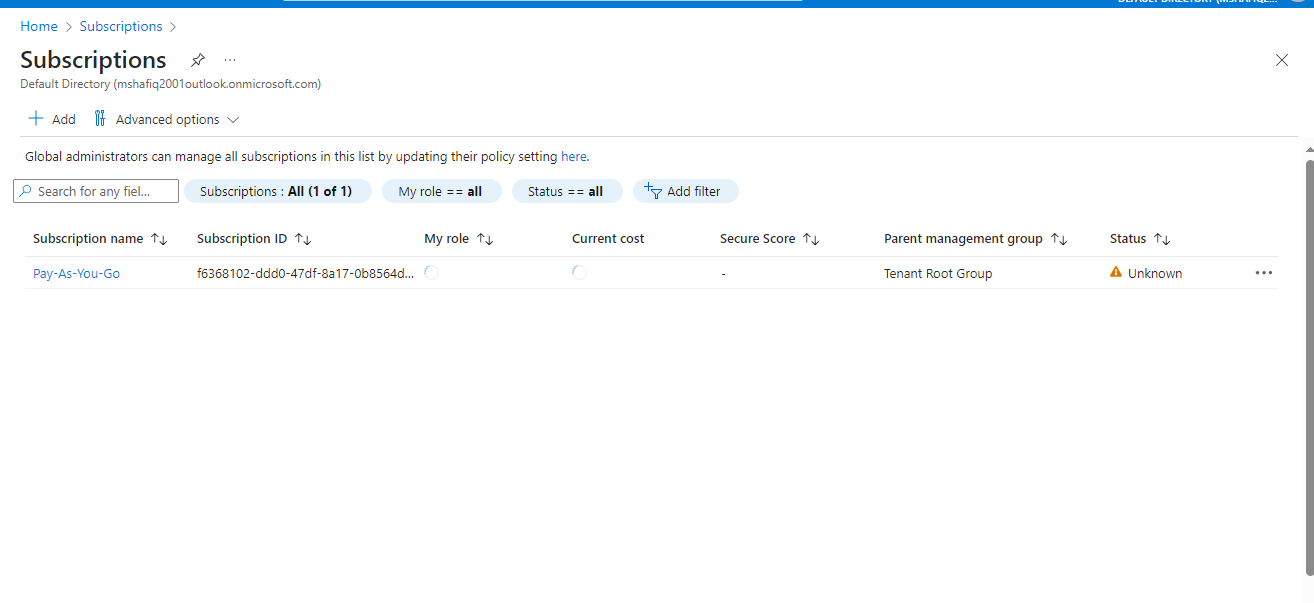
Task: Click the vertical scrollbar on the right
Action: (x=1309, y=367)
